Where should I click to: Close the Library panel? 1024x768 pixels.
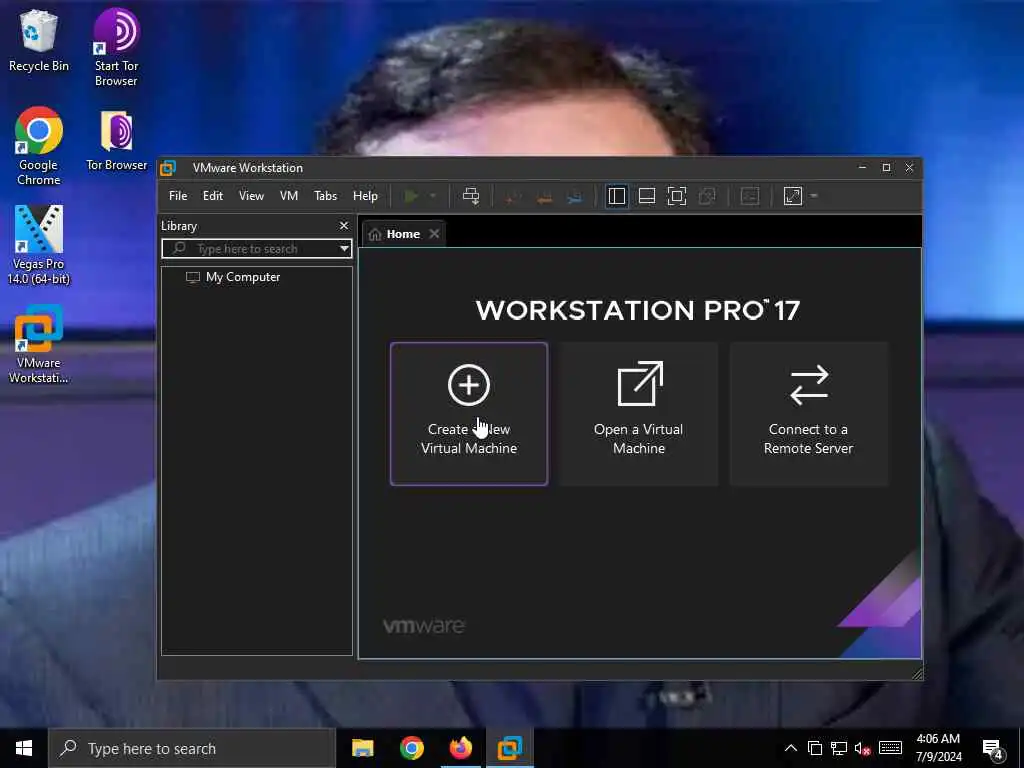[344, 225]
